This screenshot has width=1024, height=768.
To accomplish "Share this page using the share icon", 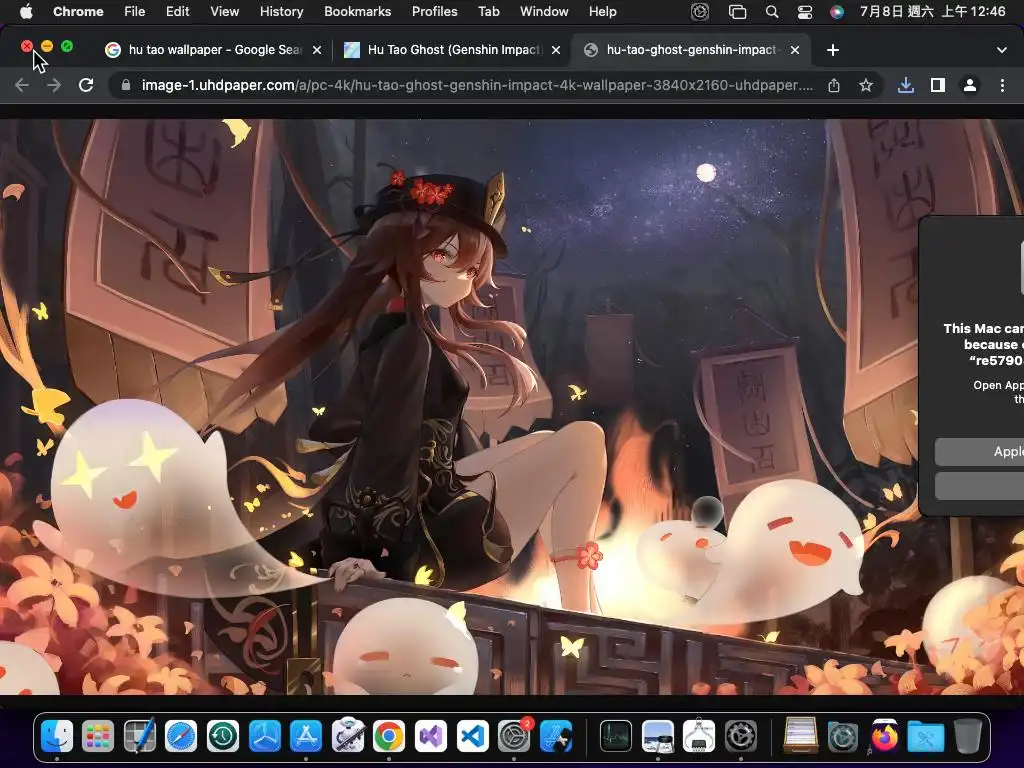I will [x=834, y=86].
